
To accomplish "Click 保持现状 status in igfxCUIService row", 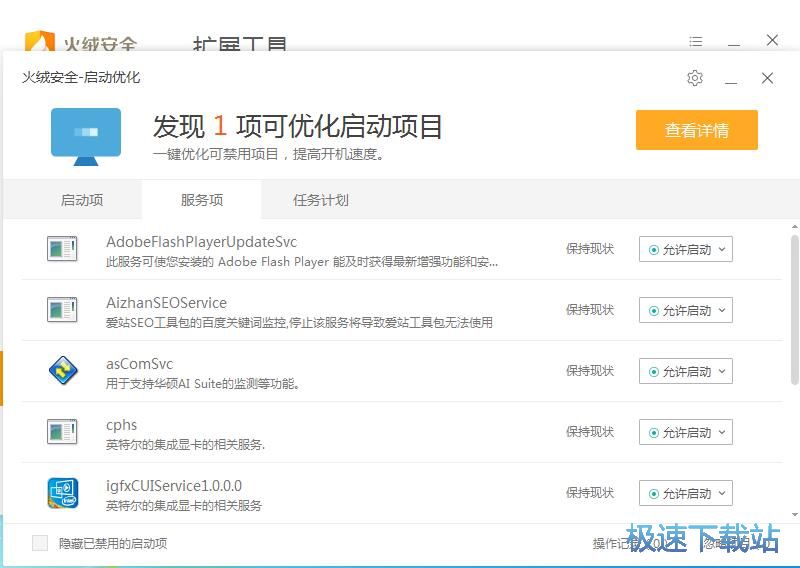I will (589, 492).
